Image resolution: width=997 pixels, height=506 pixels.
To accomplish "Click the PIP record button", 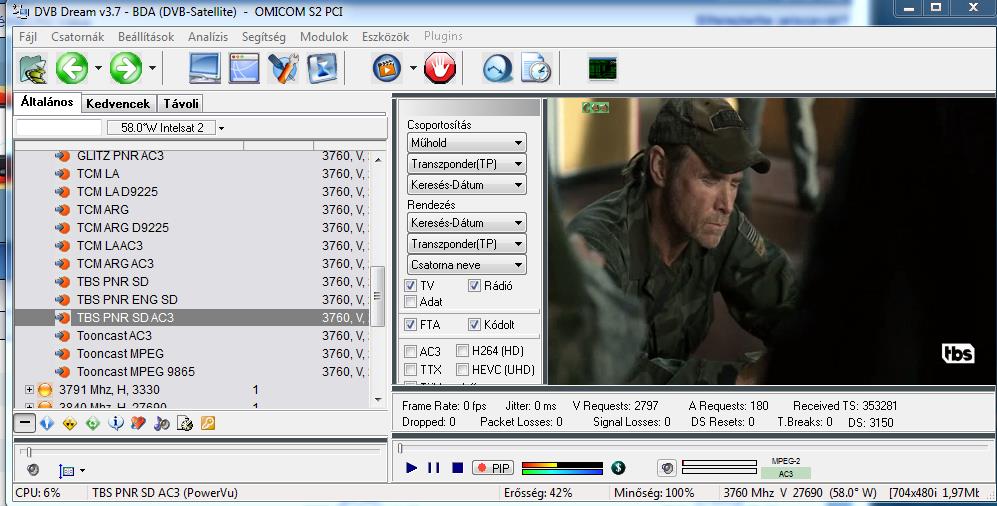I will (x=493, y=468).
